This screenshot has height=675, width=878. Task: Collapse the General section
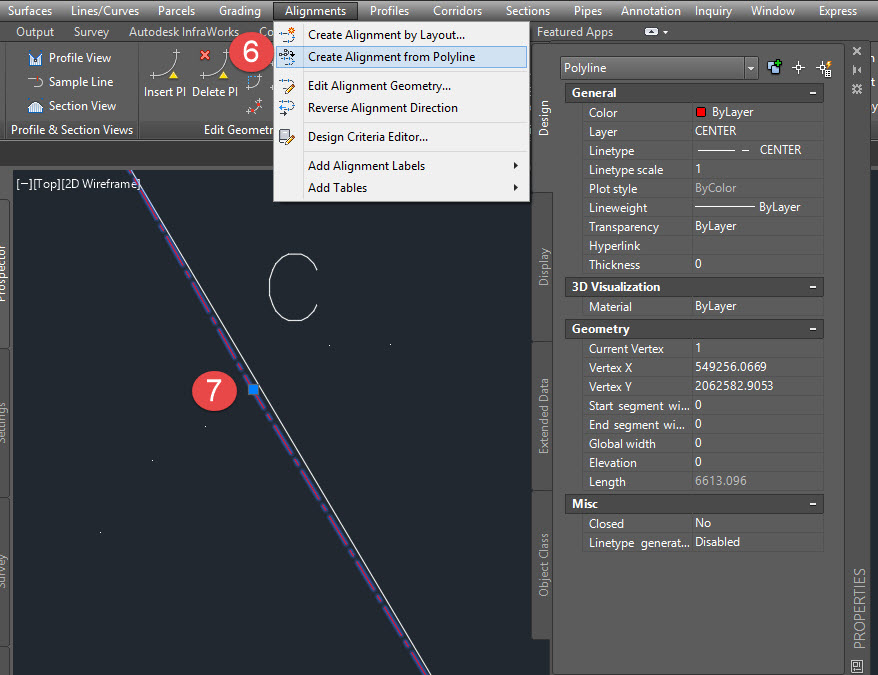(x=812, y=93)
